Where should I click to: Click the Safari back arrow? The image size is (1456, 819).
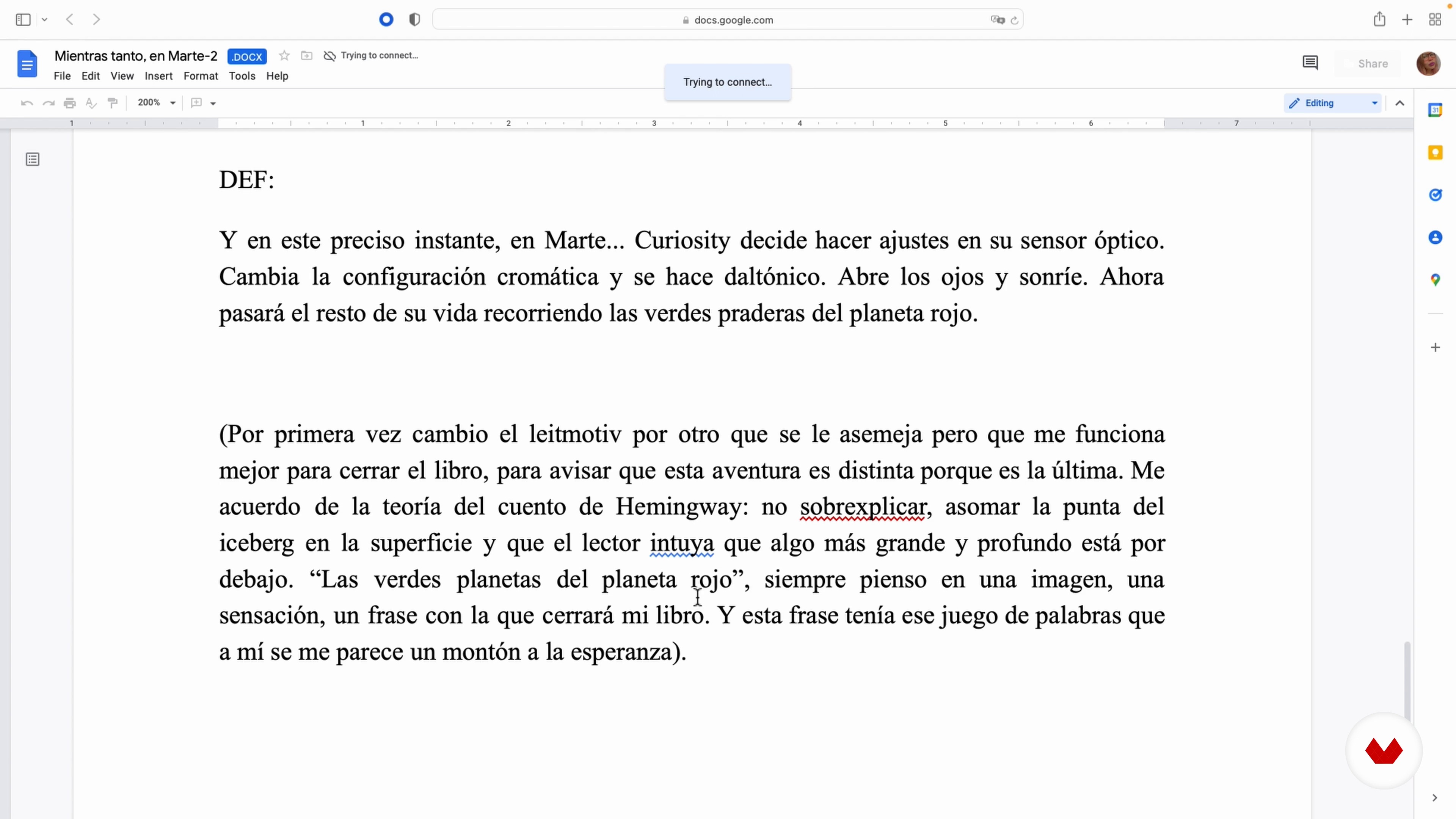click(69, 20)
